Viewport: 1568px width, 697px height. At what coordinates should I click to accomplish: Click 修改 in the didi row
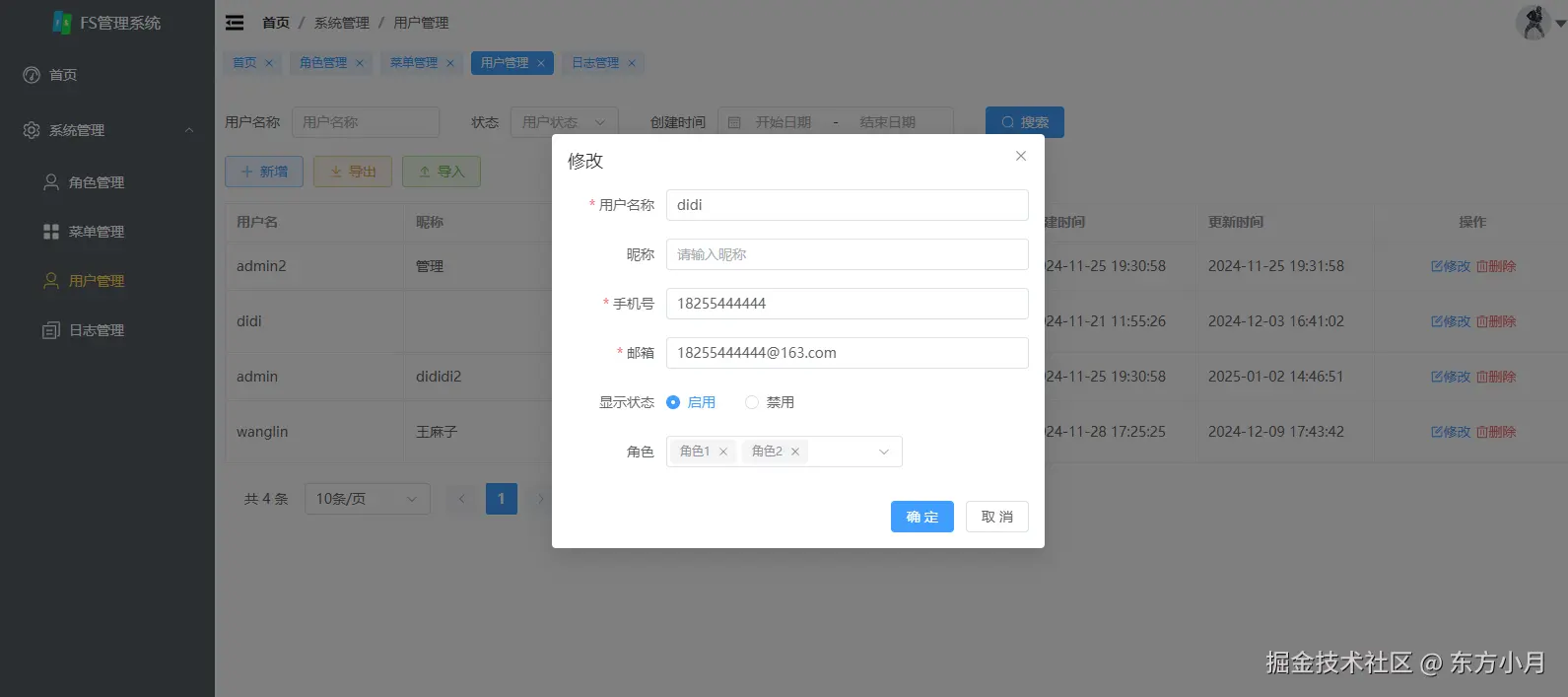pos(1451,321)
